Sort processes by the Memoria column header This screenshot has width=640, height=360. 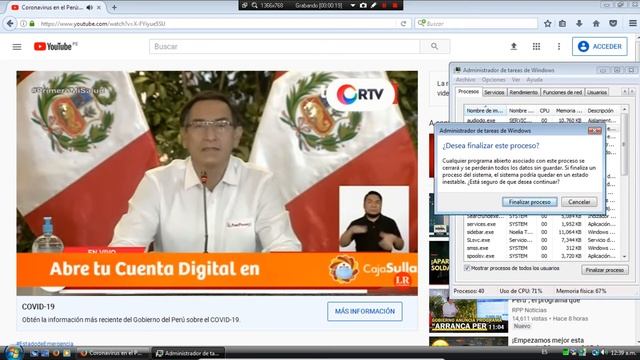(569, 111)
